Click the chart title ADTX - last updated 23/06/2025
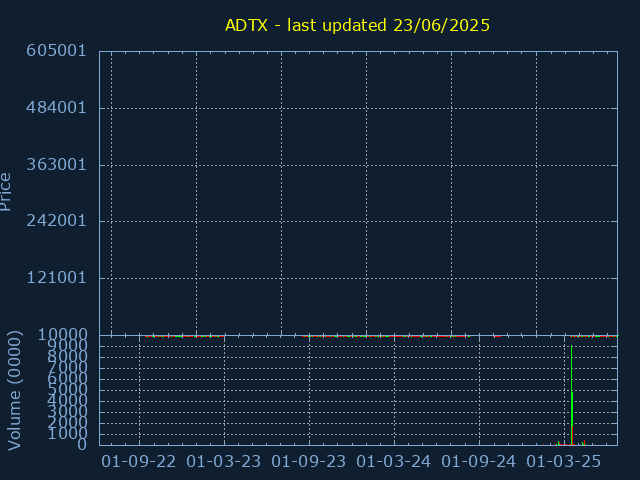The width and height of the screenshot is (640, 480). 357,26
